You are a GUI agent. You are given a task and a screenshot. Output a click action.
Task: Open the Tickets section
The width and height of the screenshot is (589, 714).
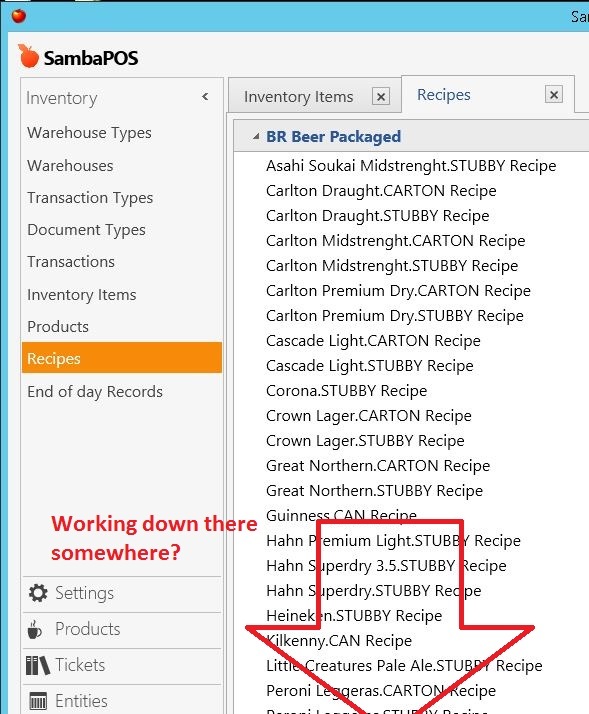122,665
